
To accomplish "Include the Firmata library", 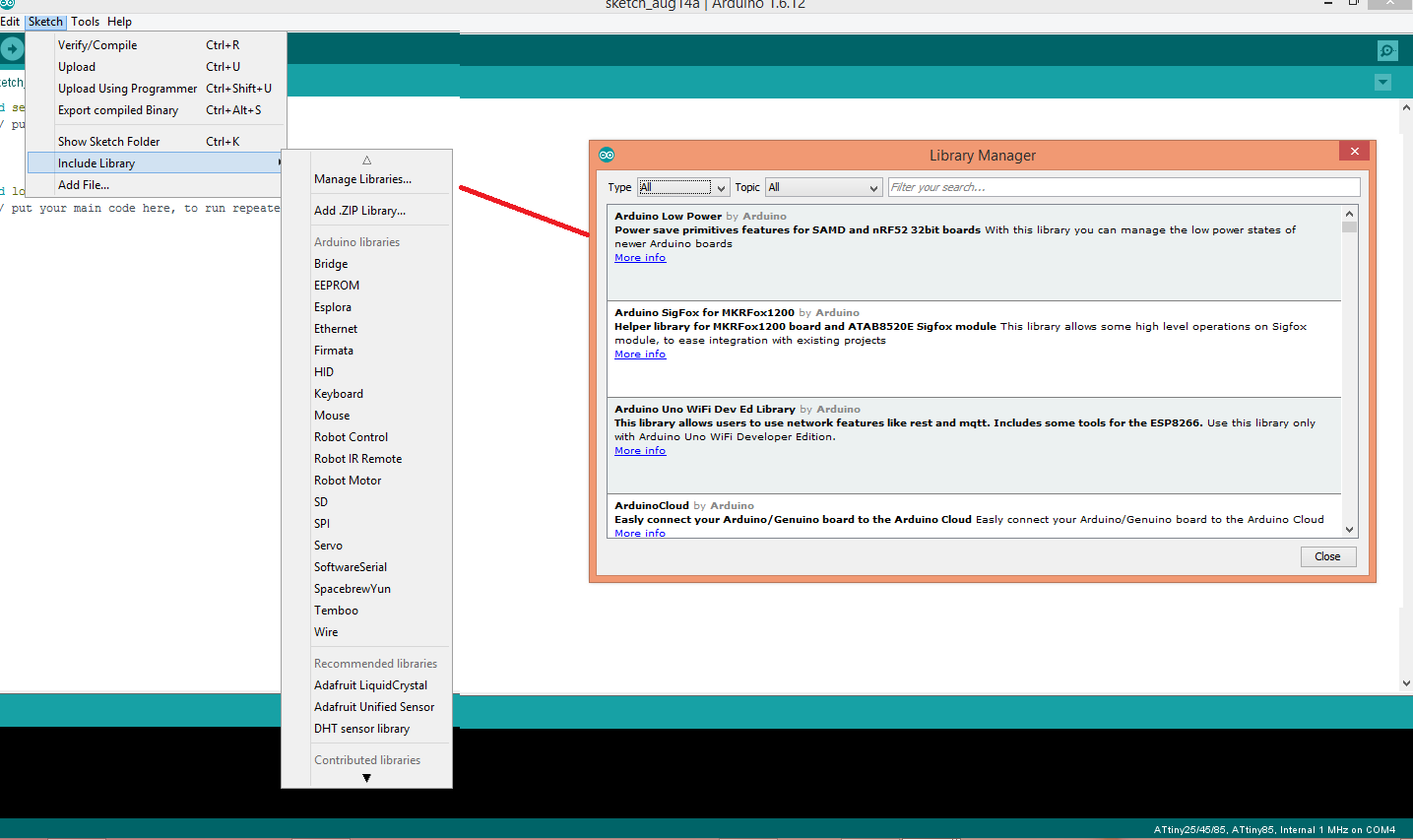I will click(366, 351).
